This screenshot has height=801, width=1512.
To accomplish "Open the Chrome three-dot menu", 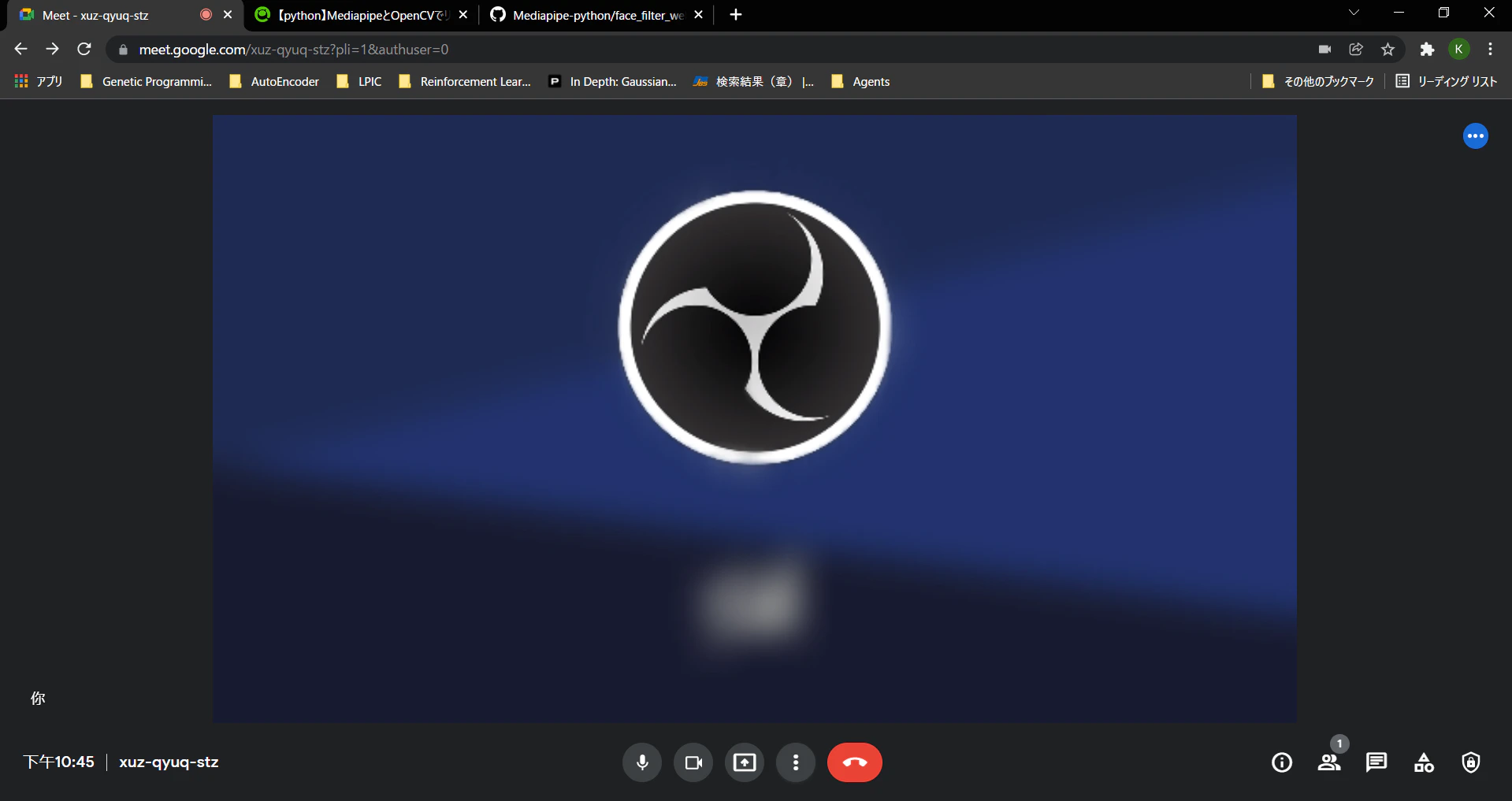I will [x=1490, y=50].
